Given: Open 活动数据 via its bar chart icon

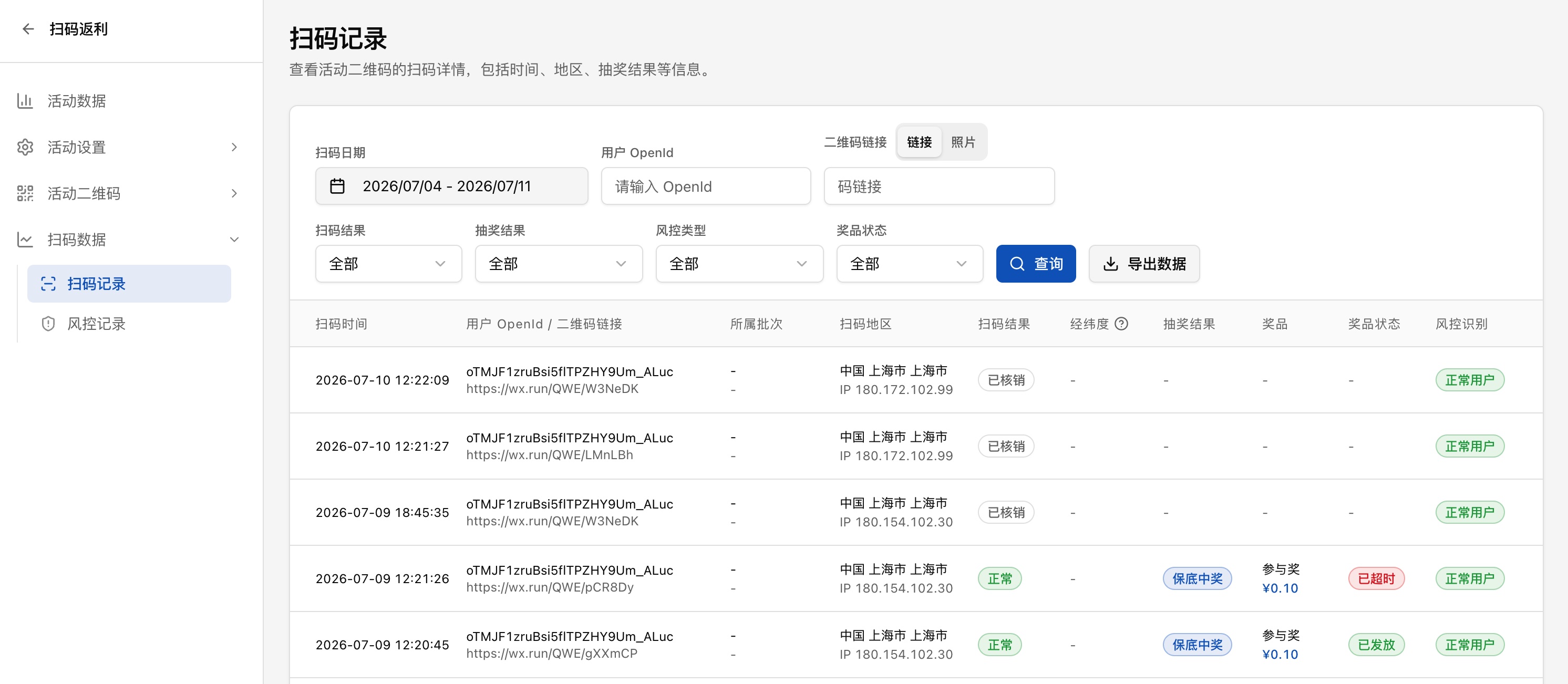Looking at the screenshot, I should click(x=25, y=100).
